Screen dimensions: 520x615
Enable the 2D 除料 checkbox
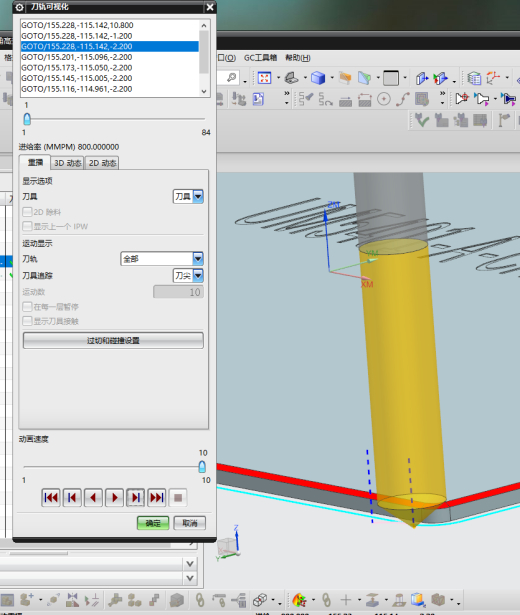27,212
